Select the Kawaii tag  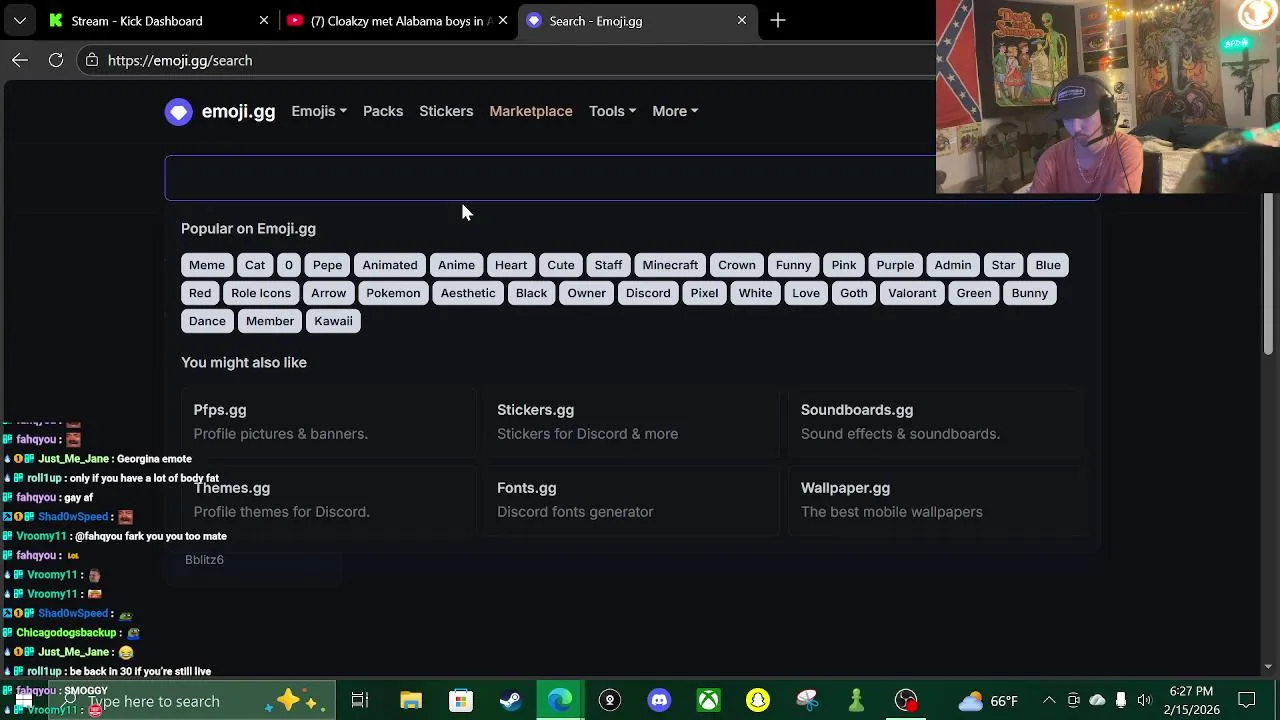coord(333,321)
